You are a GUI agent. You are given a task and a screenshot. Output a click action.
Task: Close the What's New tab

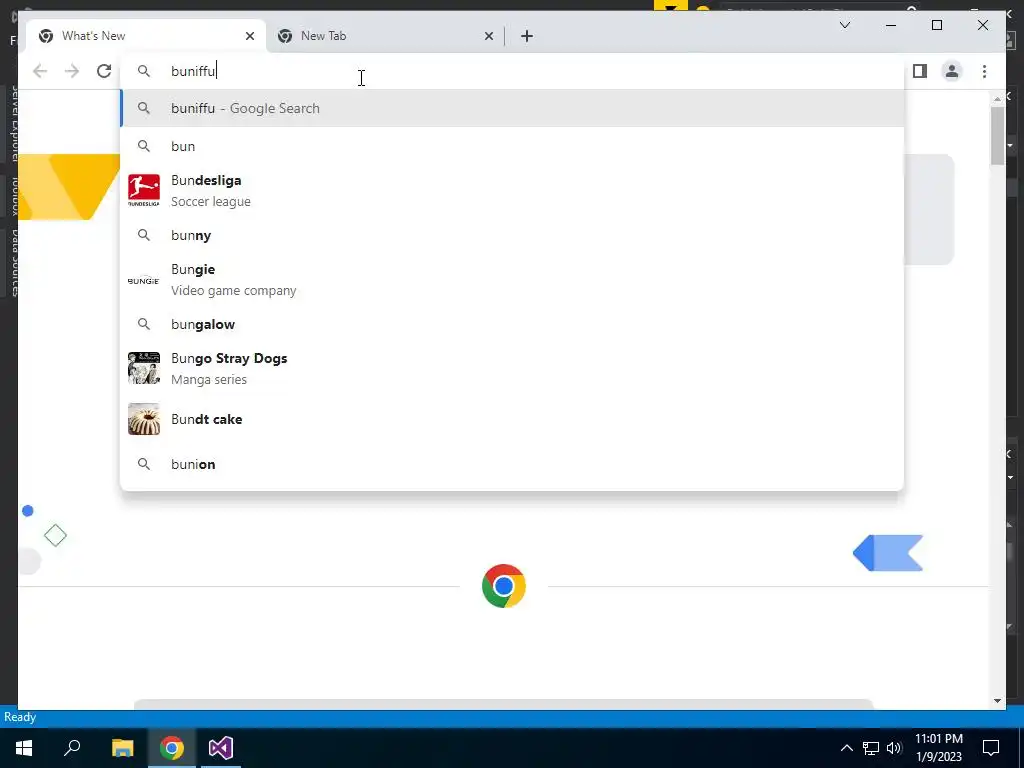(x=249, y=36)
